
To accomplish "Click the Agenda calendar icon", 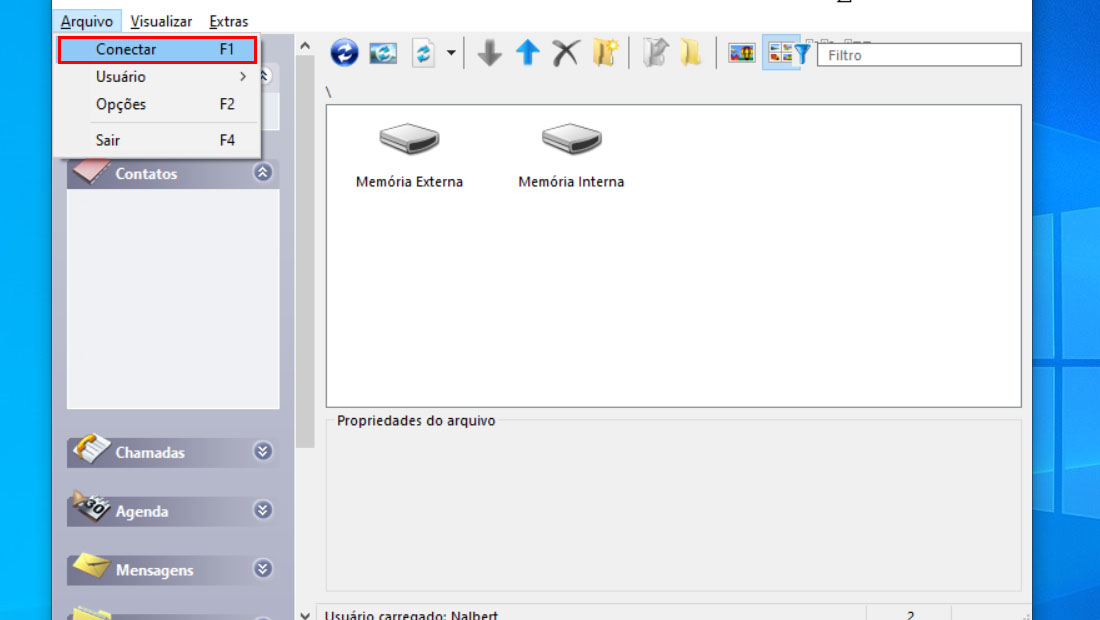I will [91, 507].
